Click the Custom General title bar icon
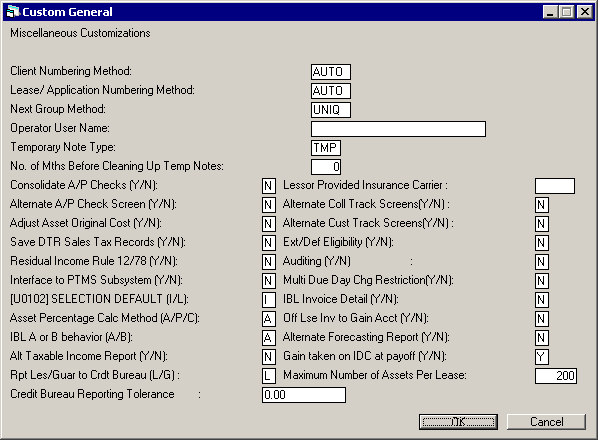This screenshot has width=598, height=440. [x=13, y=11]
